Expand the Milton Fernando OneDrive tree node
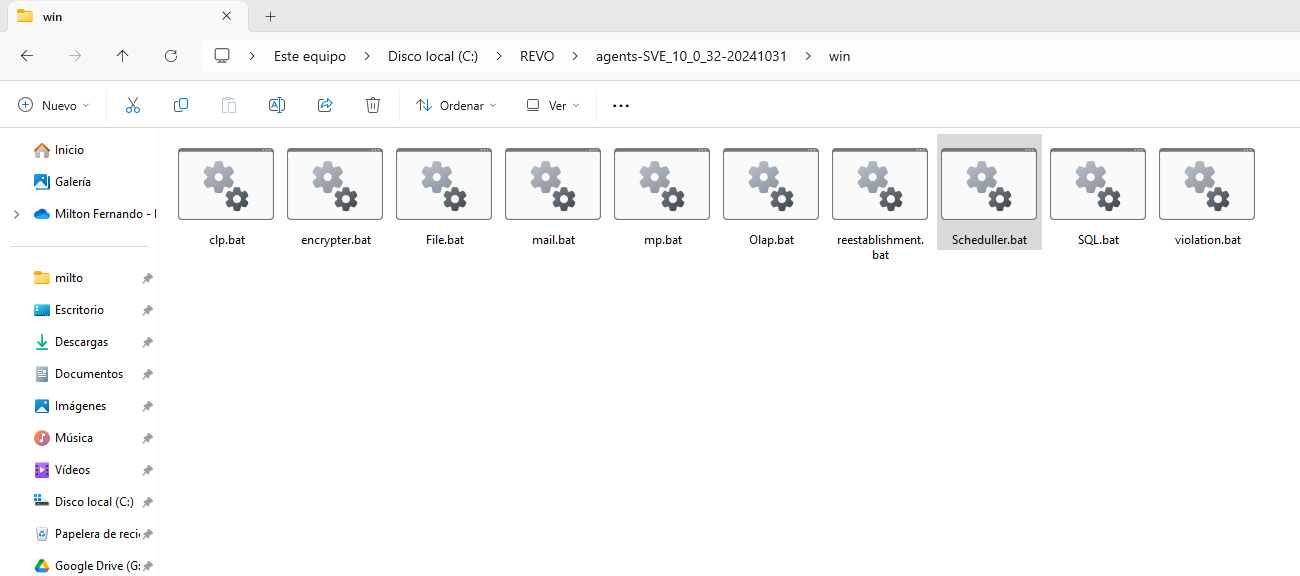Viewport: 1300px width, 576px height. pos(16,214)
